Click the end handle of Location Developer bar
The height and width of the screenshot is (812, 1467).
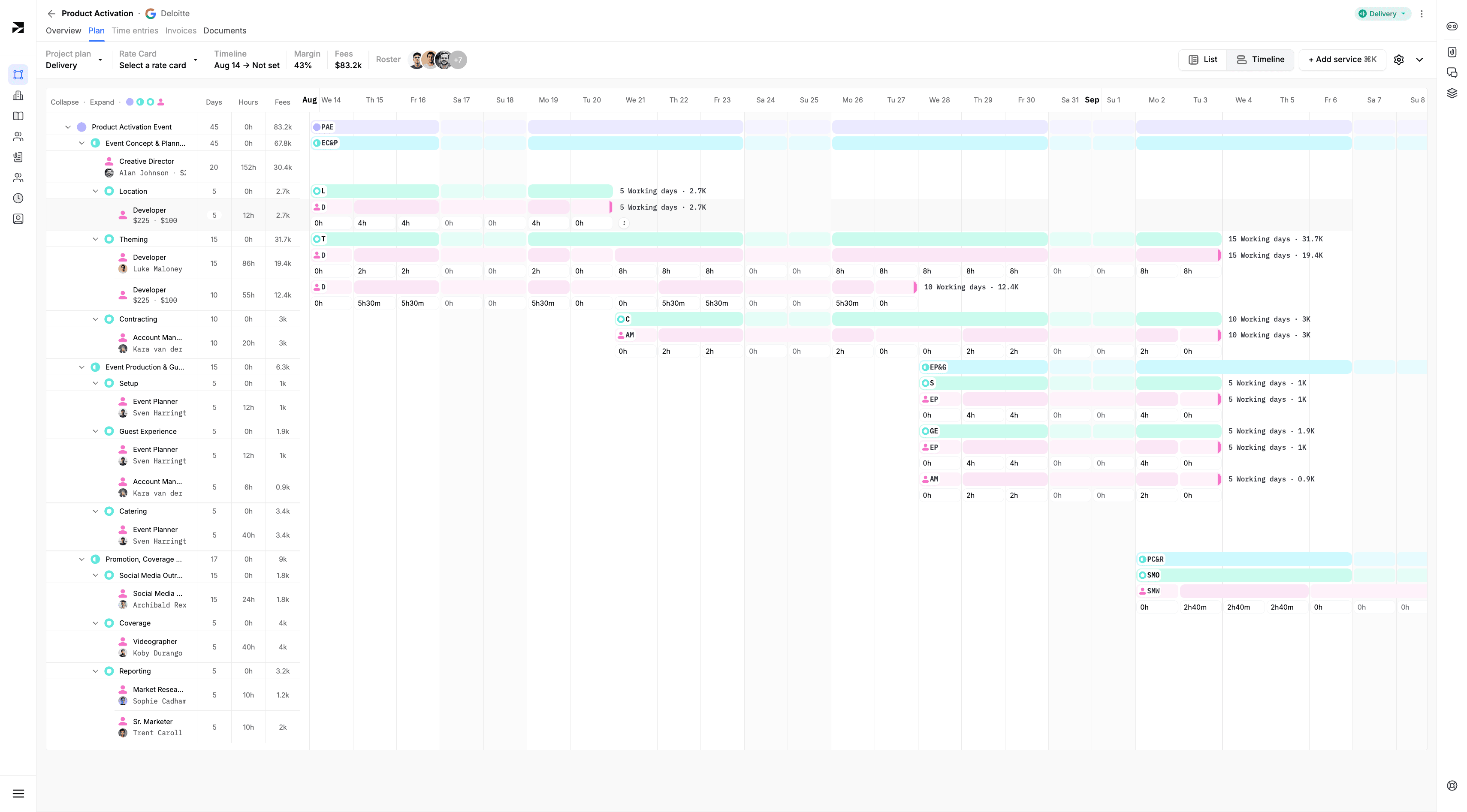[610, 207]
